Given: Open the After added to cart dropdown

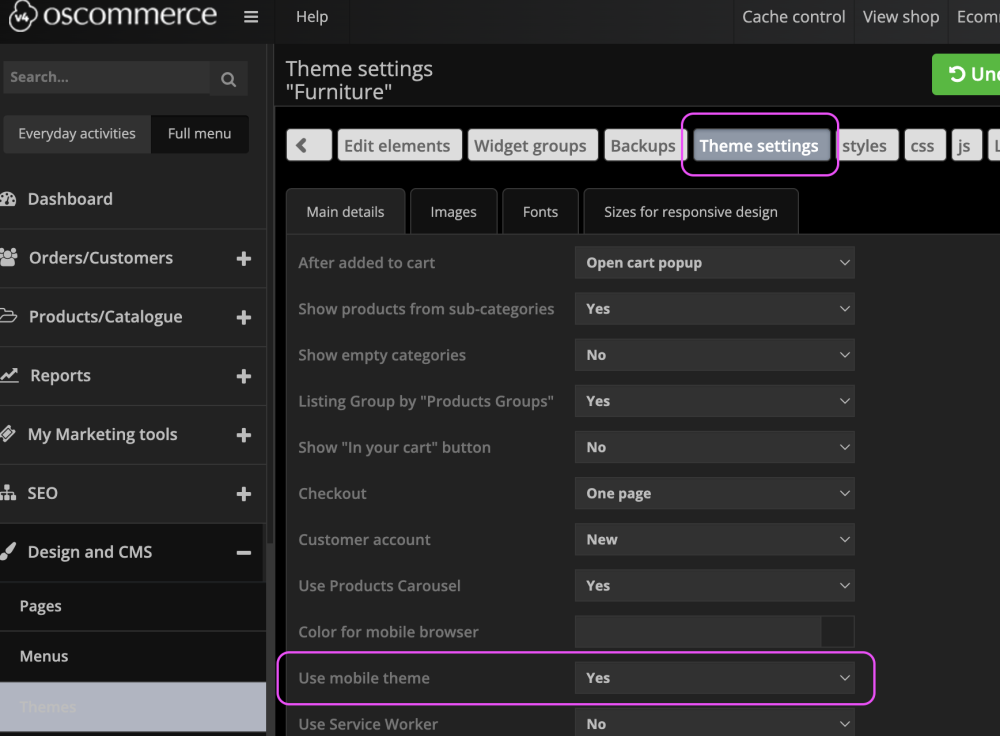Looking at the screenshot, I should point(714,263).
